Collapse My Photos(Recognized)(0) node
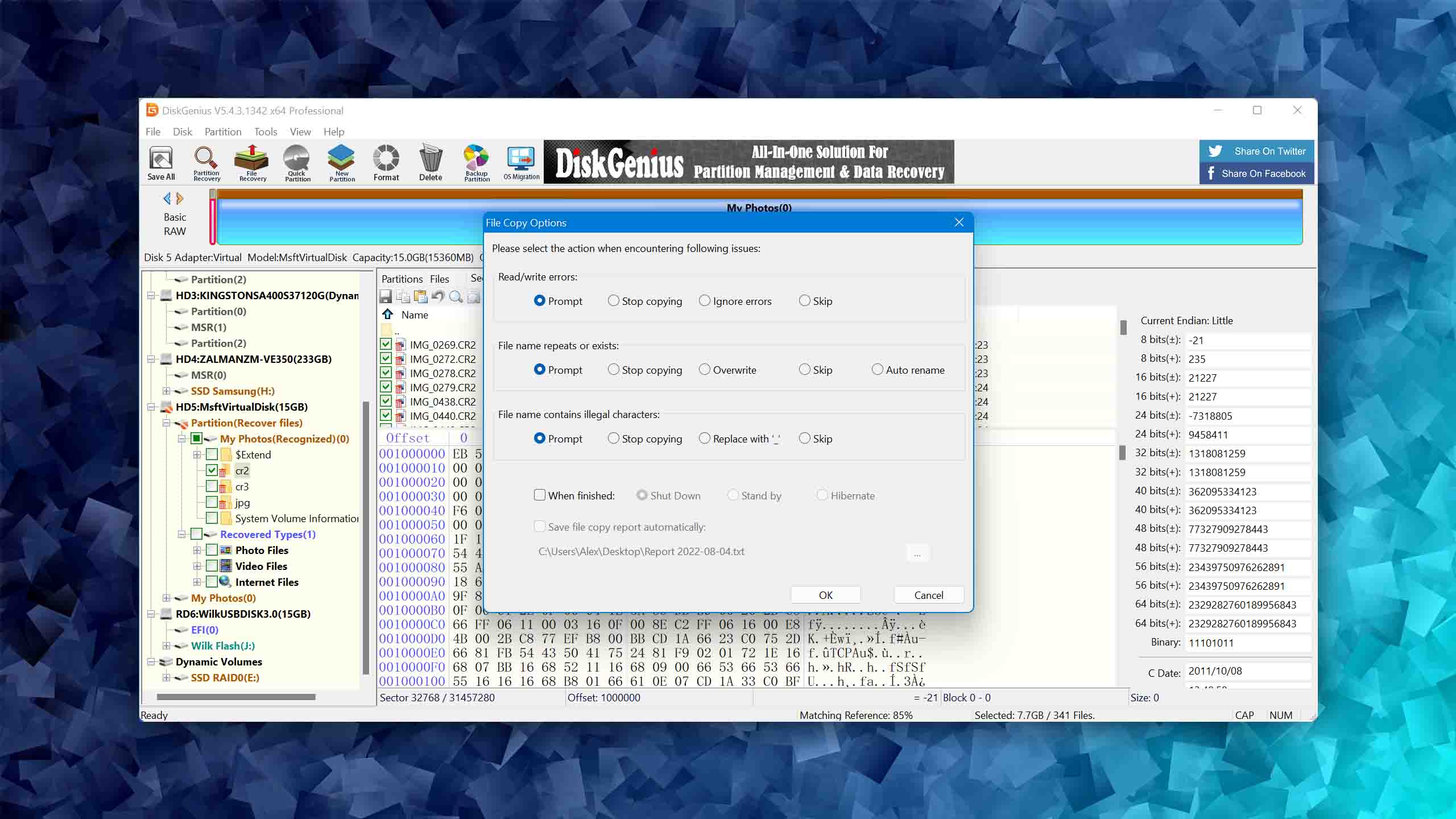1456x819 pixels. [x=181, y=439]
